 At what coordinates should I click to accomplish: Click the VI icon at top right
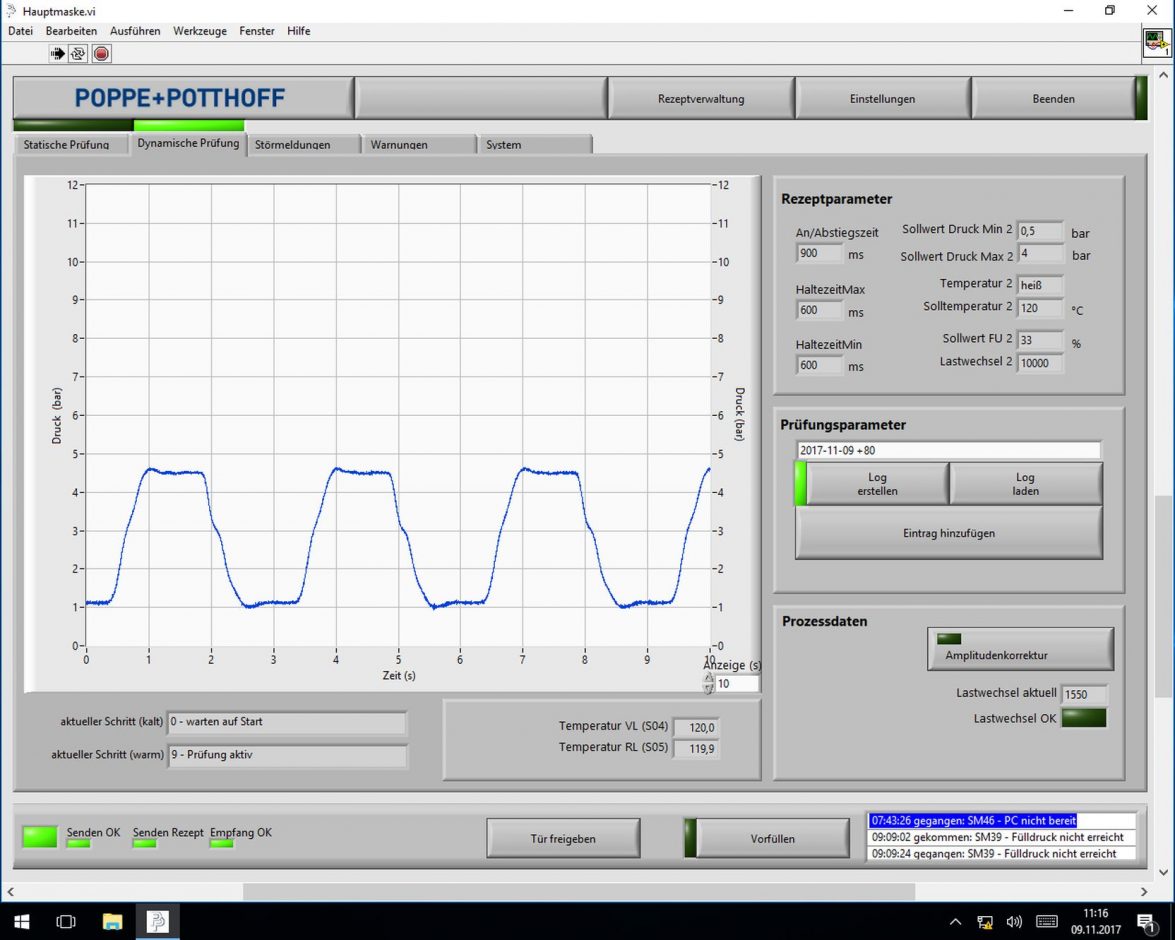(x=1156, y=42)
